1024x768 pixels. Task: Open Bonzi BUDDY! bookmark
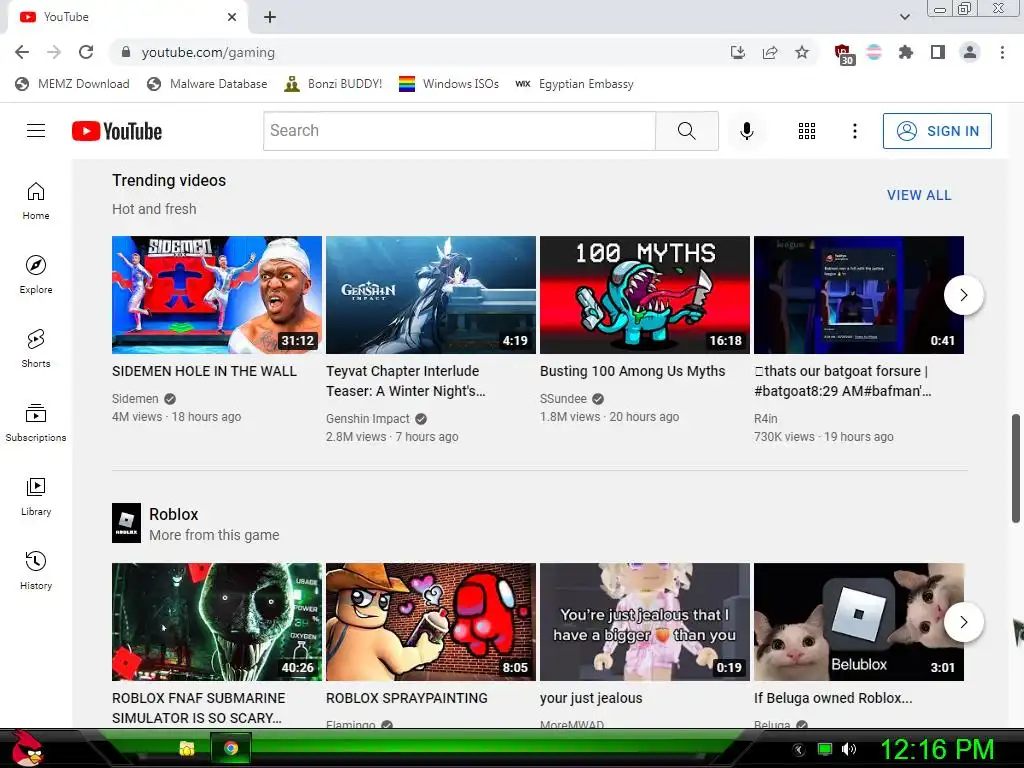coord(333,84)
